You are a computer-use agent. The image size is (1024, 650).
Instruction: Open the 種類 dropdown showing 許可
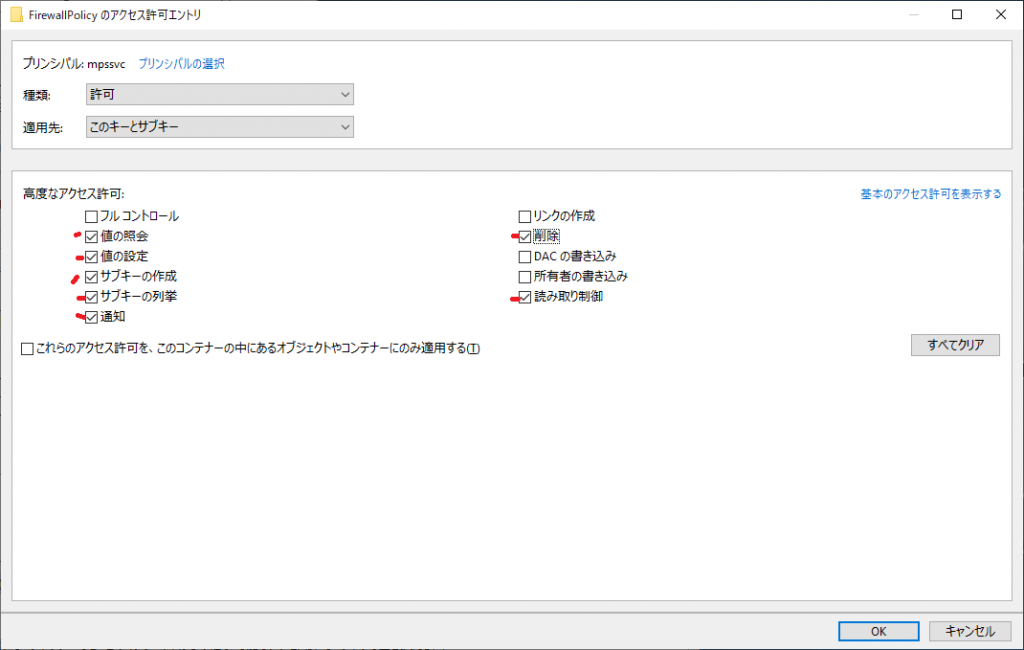(x=219, y=94)
